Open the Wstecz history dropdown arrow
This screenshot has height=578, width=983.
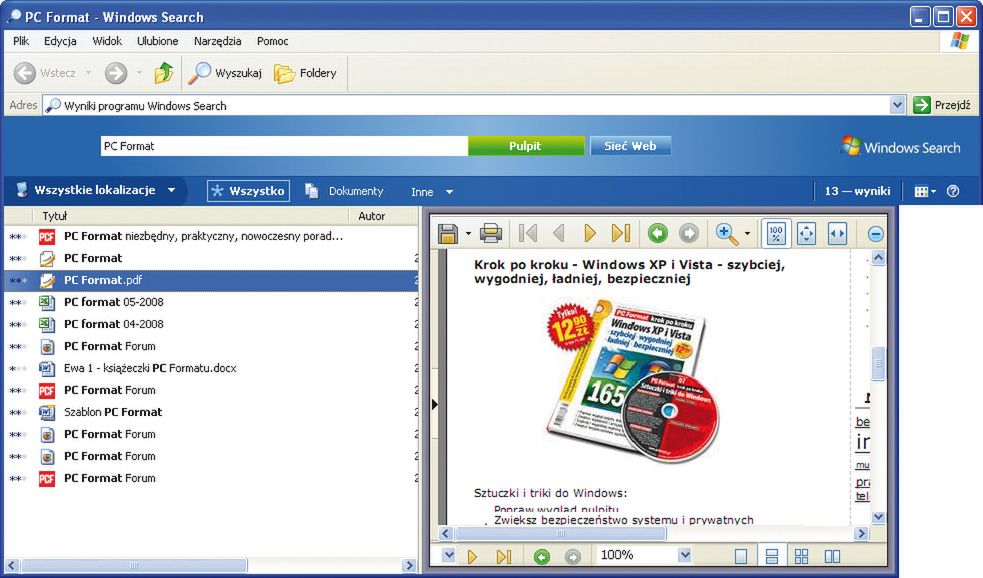coord(88,73)
